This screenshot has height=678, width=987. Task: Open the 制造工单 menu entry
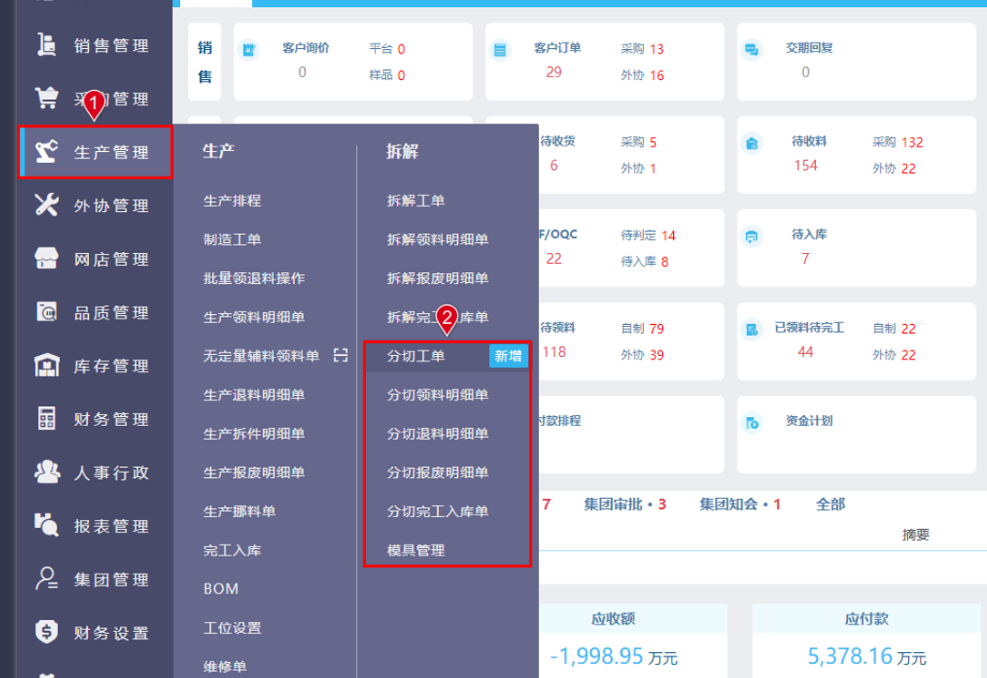click(x=232, y=239)
